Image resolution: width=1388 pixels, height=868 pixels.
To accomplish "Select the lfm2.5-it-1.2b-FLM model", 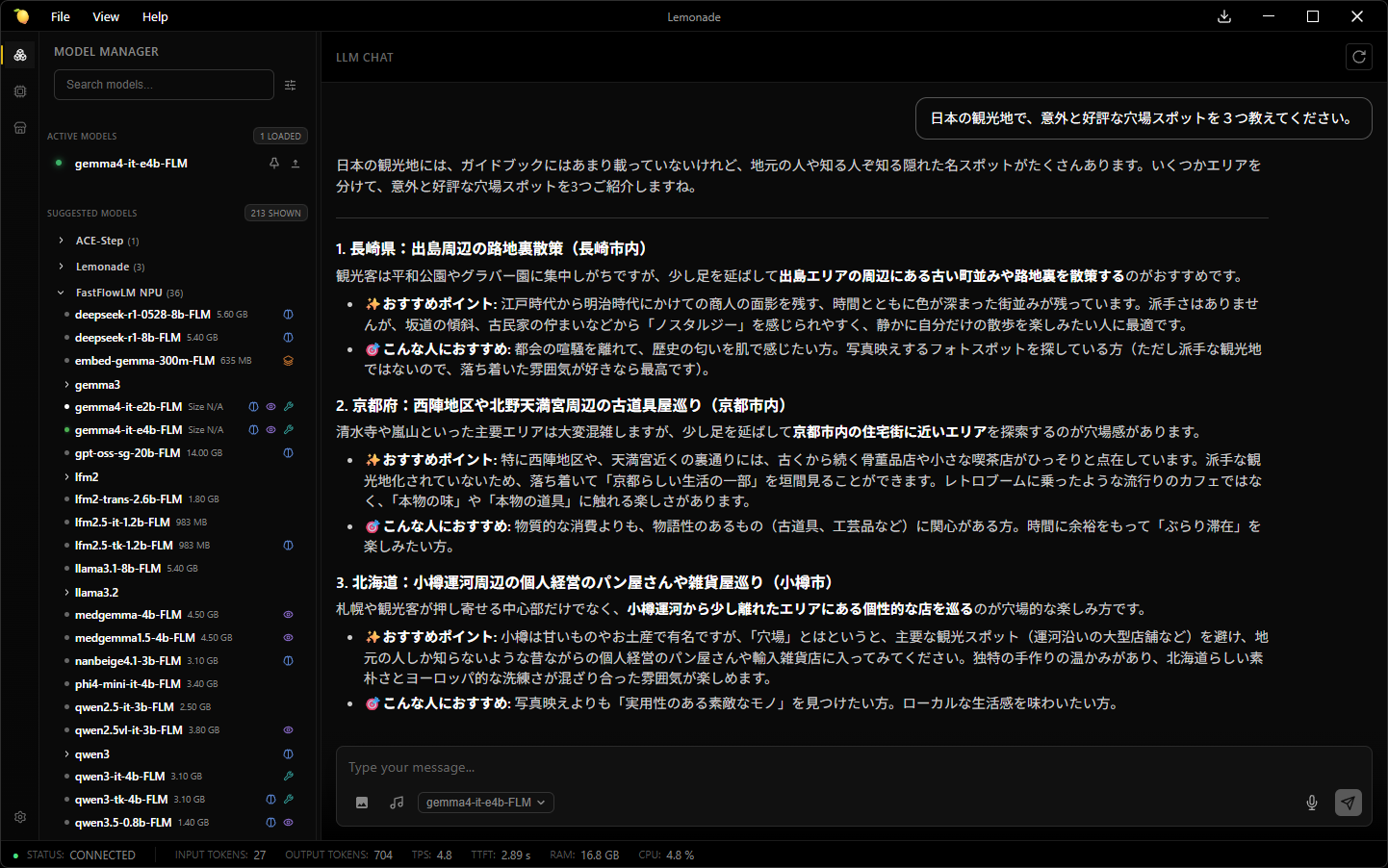I will (122, 523).
